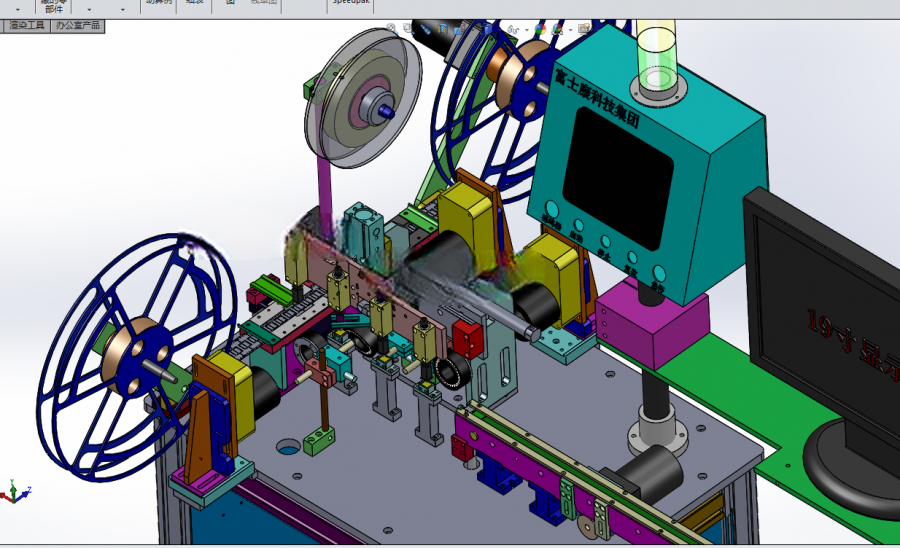Viewport: 900px width, 548px height.
Task: Expand the Hide/Show Items dropdown arrow
Action: 527,30
